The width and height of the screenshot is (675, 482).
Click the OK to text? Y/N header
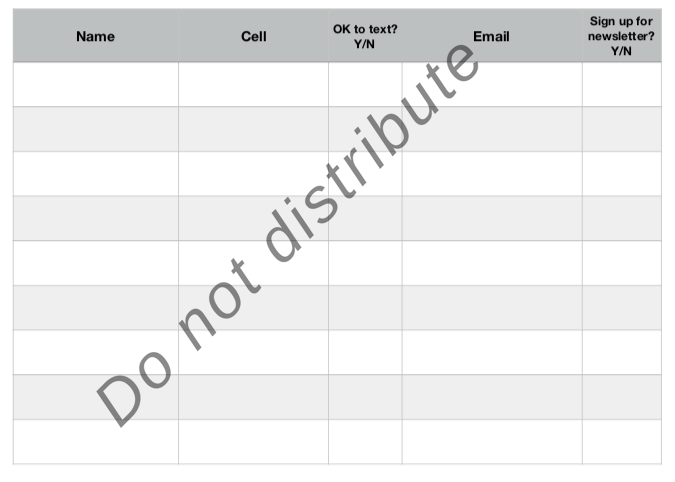pos(365,36)
